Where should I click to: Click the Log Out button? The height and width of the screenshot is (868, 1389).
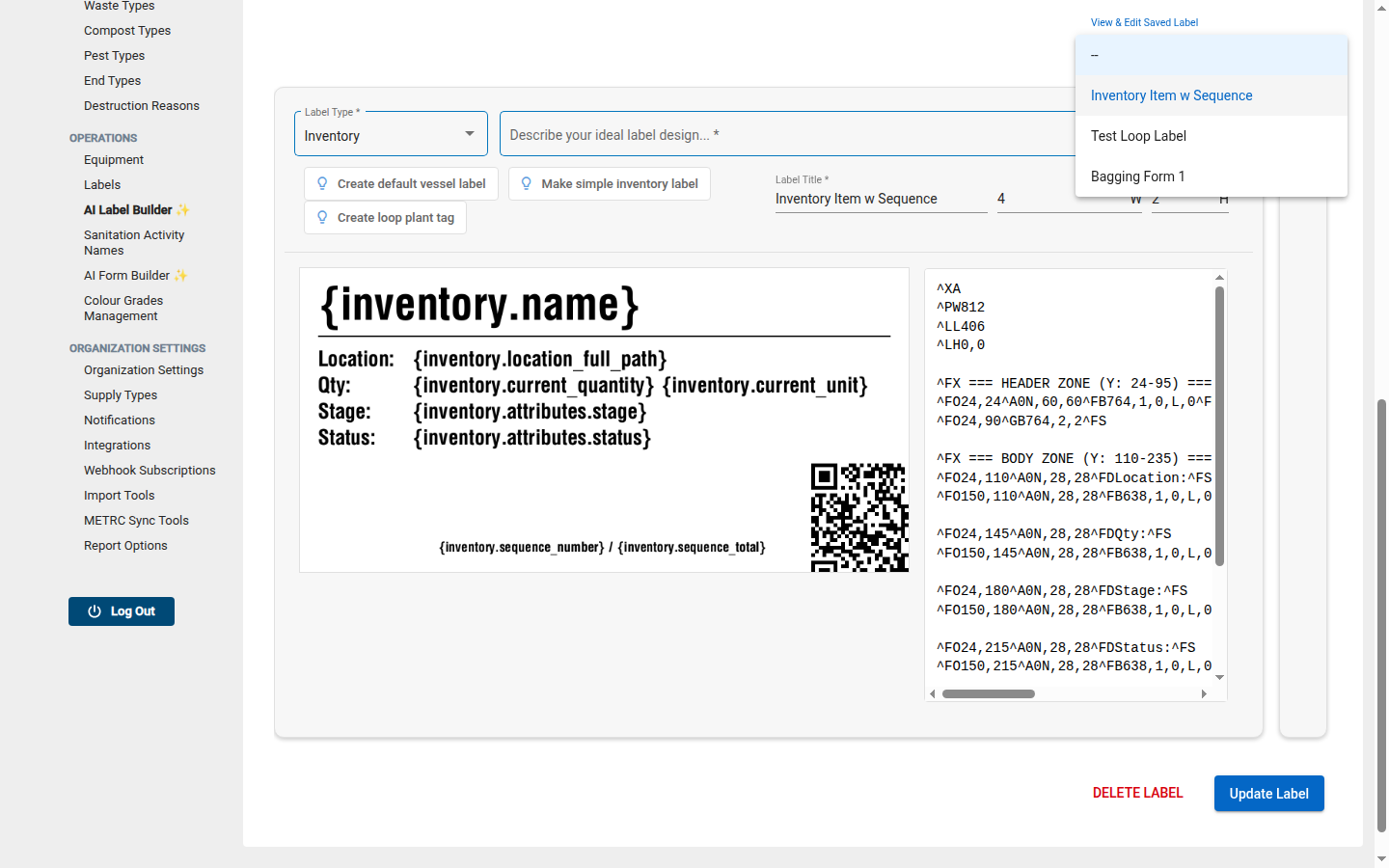pyautogui.click(x=122, y=611)
